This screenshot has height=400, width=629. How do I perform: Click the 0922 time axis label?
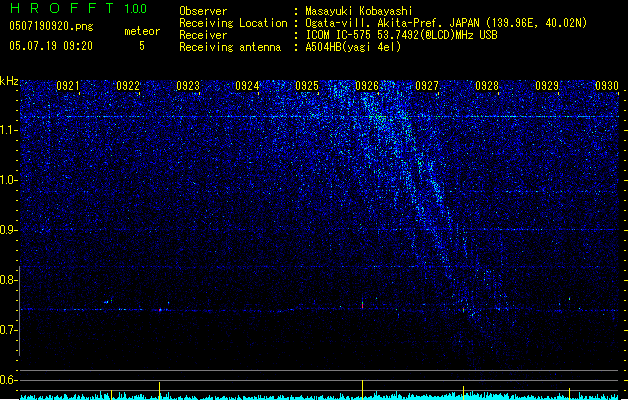128,86
